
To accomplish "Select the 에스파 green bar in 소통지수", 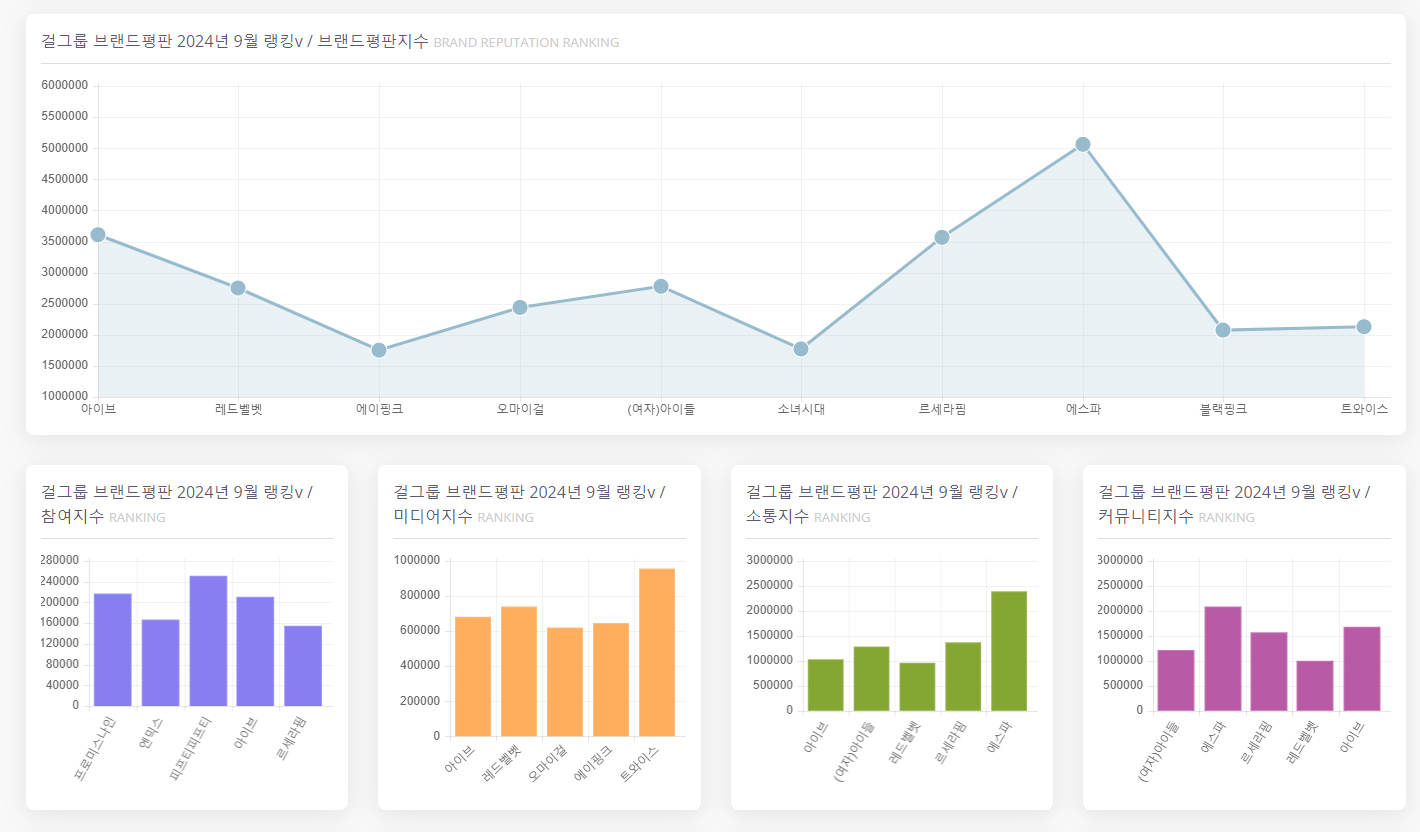I will click(1009, 651).
